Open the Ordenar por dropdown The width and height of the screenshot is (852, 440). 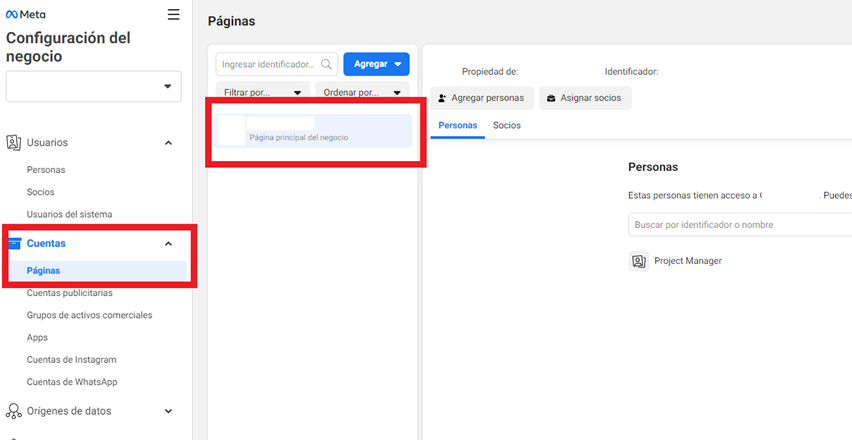coord(362,93)
